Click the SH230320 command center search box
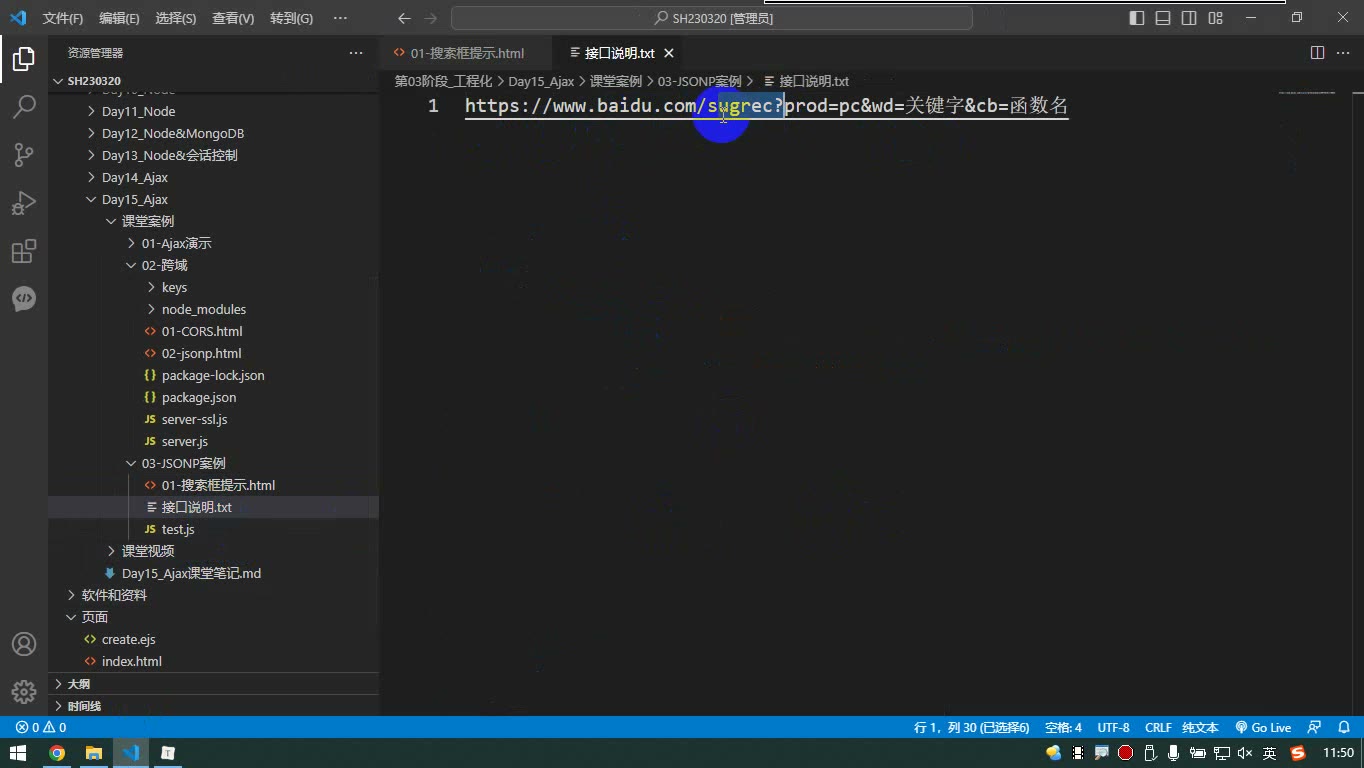This screenshot has height=768, width=1364. [x=712, y=18]
